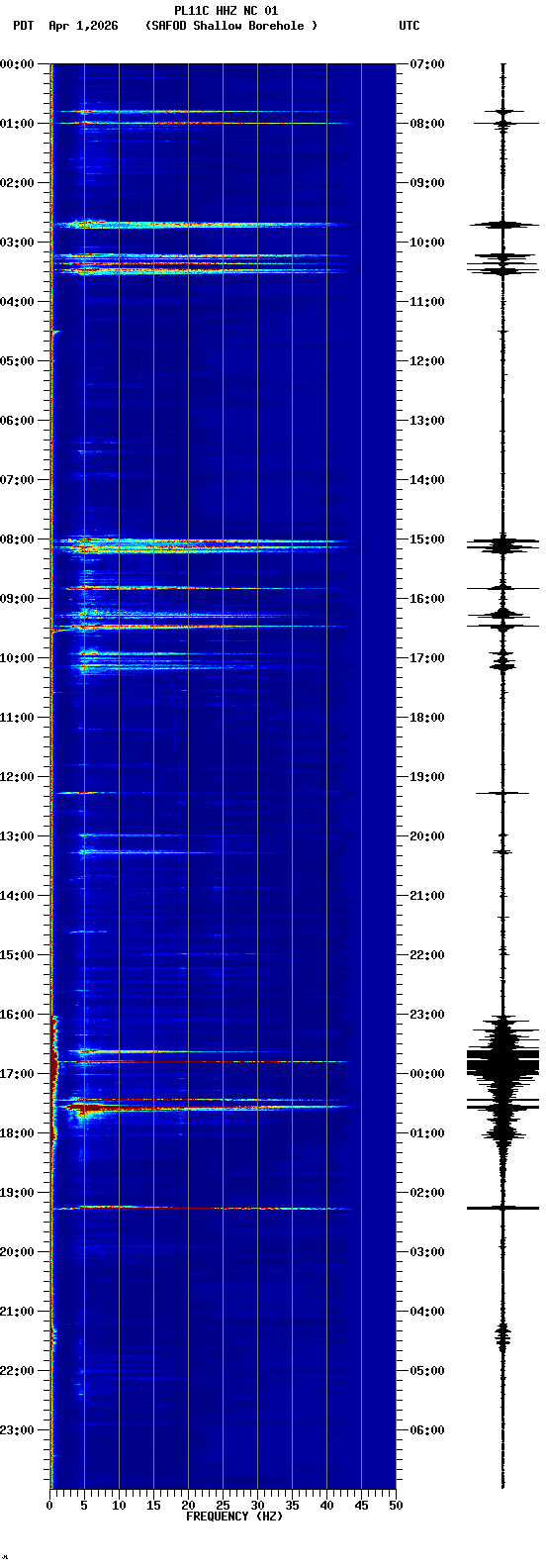Image resolution: width=546 pixels, height=1568 pixels.
Task: Select the SAFOD Shallow Borehole subtitle
Action: [x=231, y=26]
